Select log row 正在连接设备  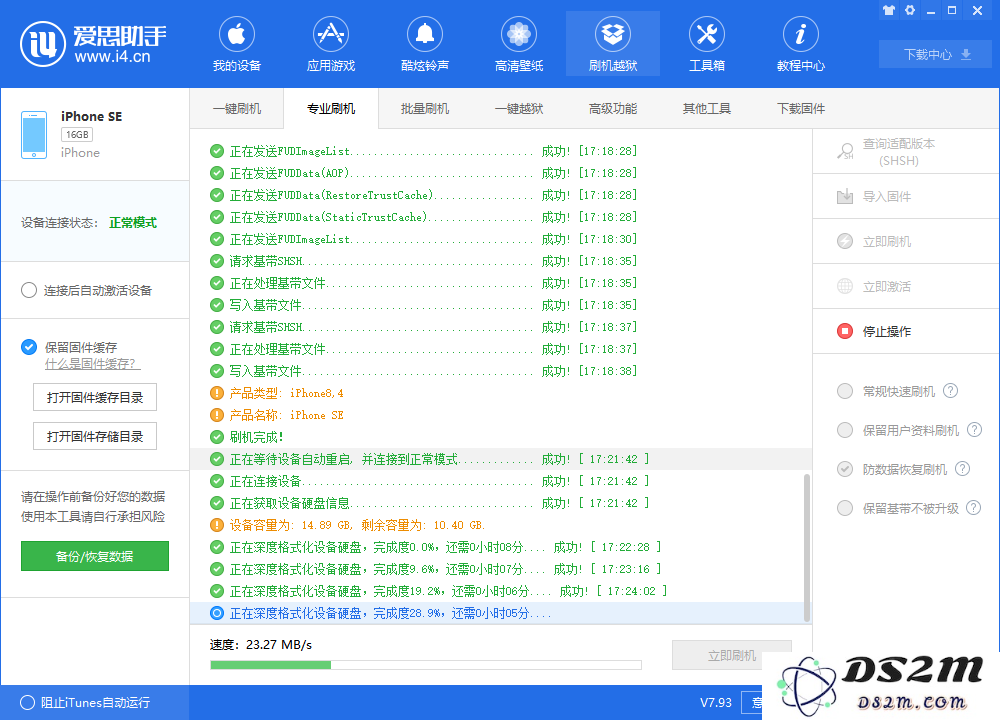[501, 481]
